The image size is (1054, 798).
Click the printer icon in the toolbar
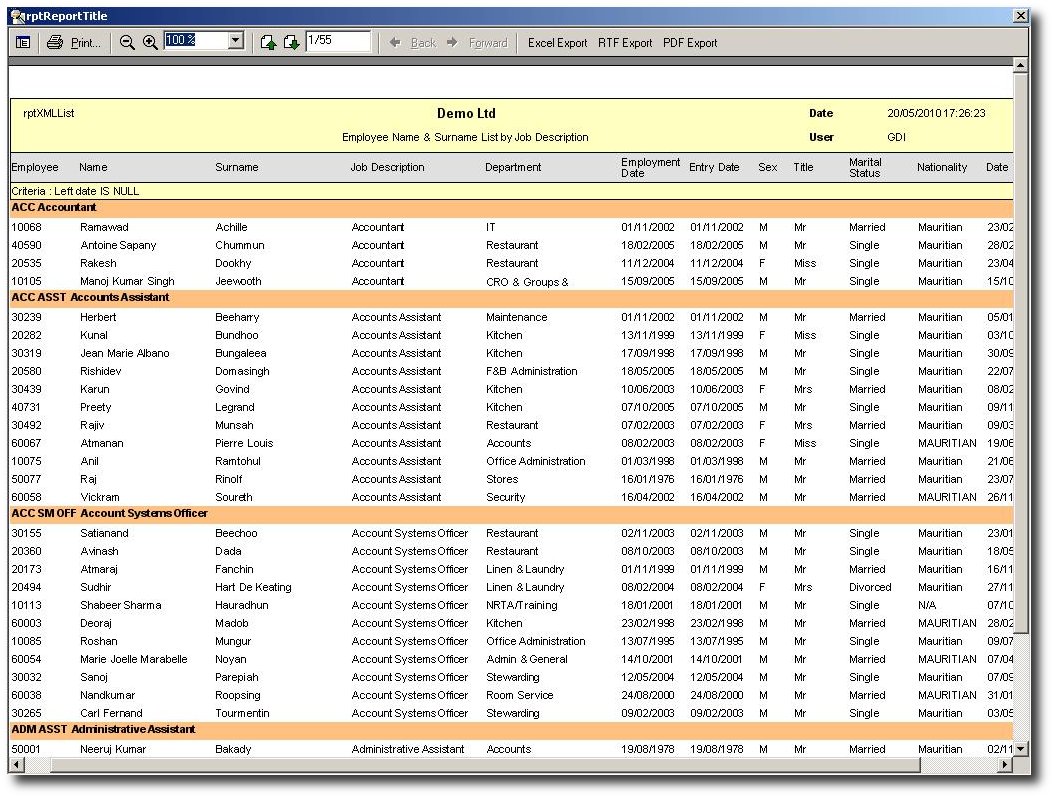tap(55, 42)
